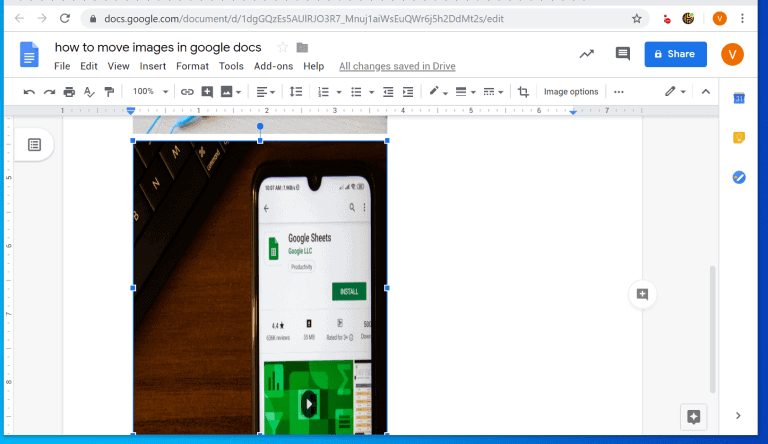This screenshot has height=444, width=768.
Task: Click the blue Share button
Action: [675, 54]
